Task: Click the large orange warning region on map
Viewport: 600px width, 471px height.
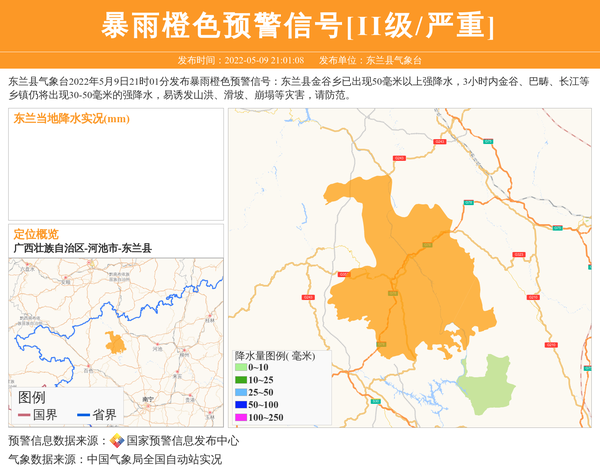Action: [400, 280]
